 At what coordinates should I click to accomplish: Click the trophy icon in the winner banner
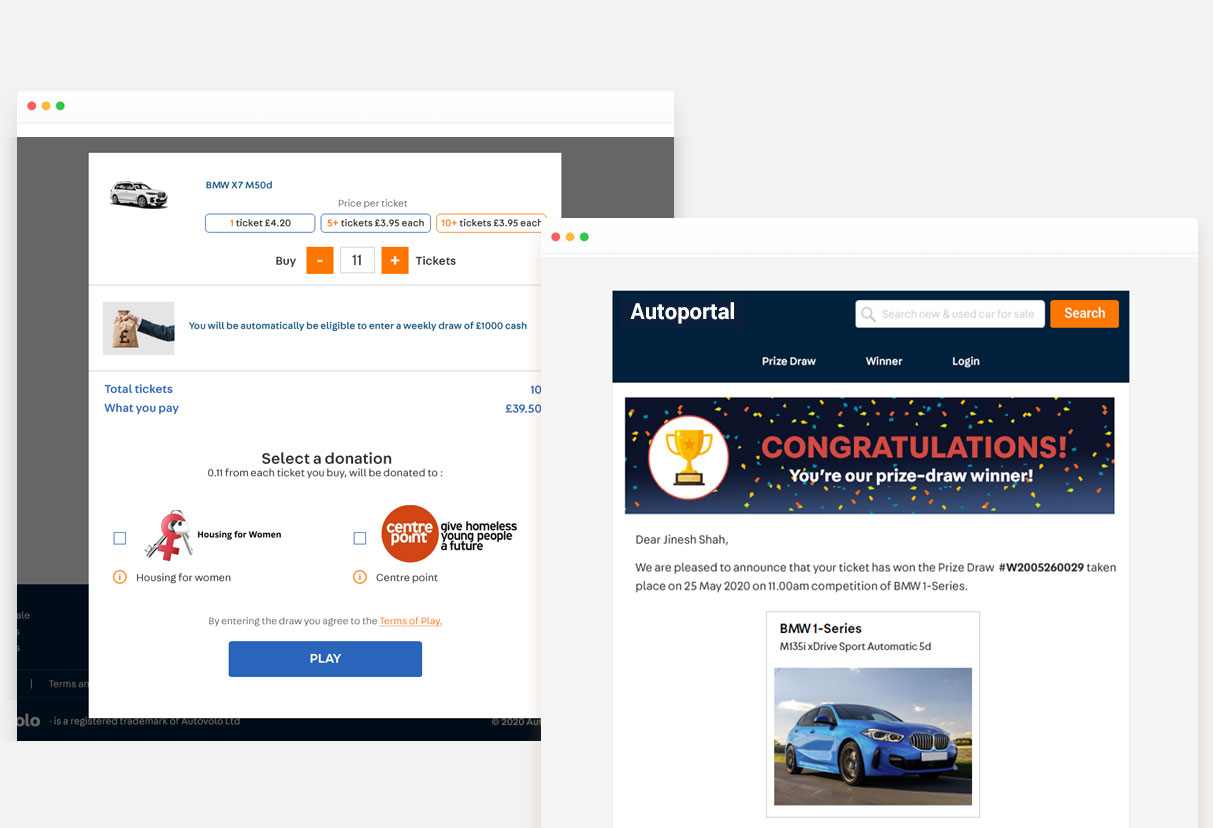689,455
